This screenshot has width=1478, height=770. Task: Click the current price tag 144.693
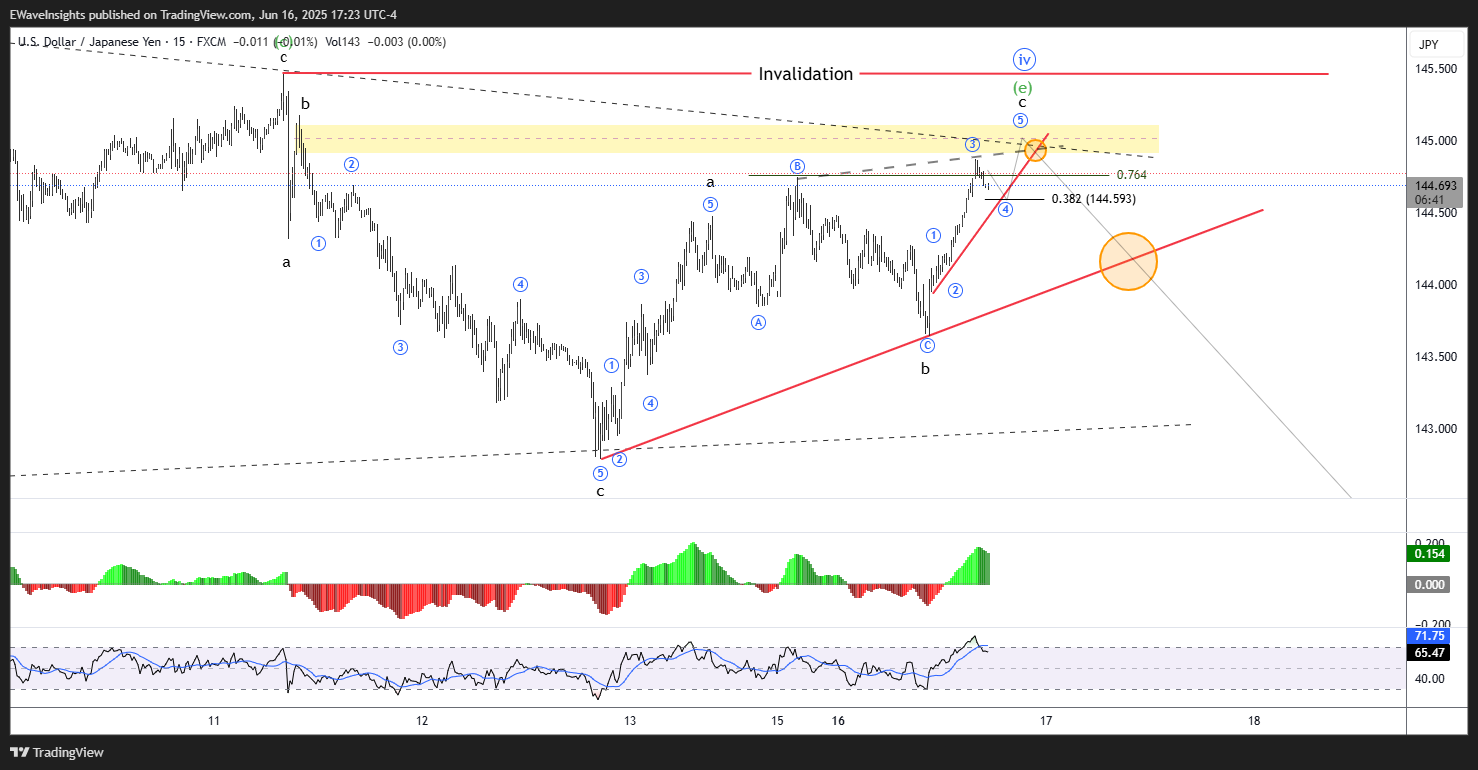tap(1436, 186)
